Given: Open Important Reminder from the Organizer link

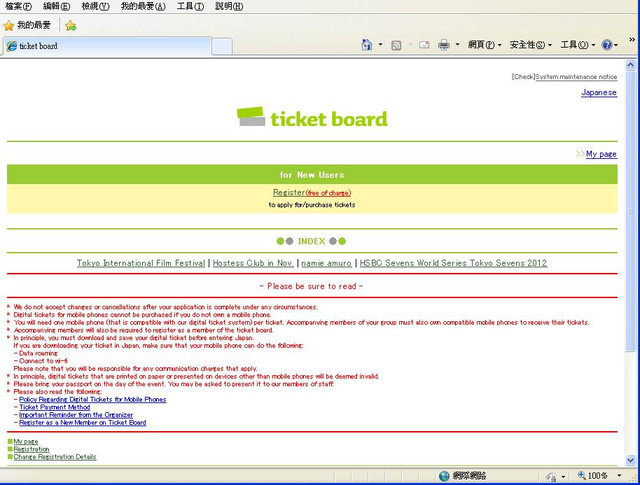Looking at the screenshot, I should click(76, 415).
